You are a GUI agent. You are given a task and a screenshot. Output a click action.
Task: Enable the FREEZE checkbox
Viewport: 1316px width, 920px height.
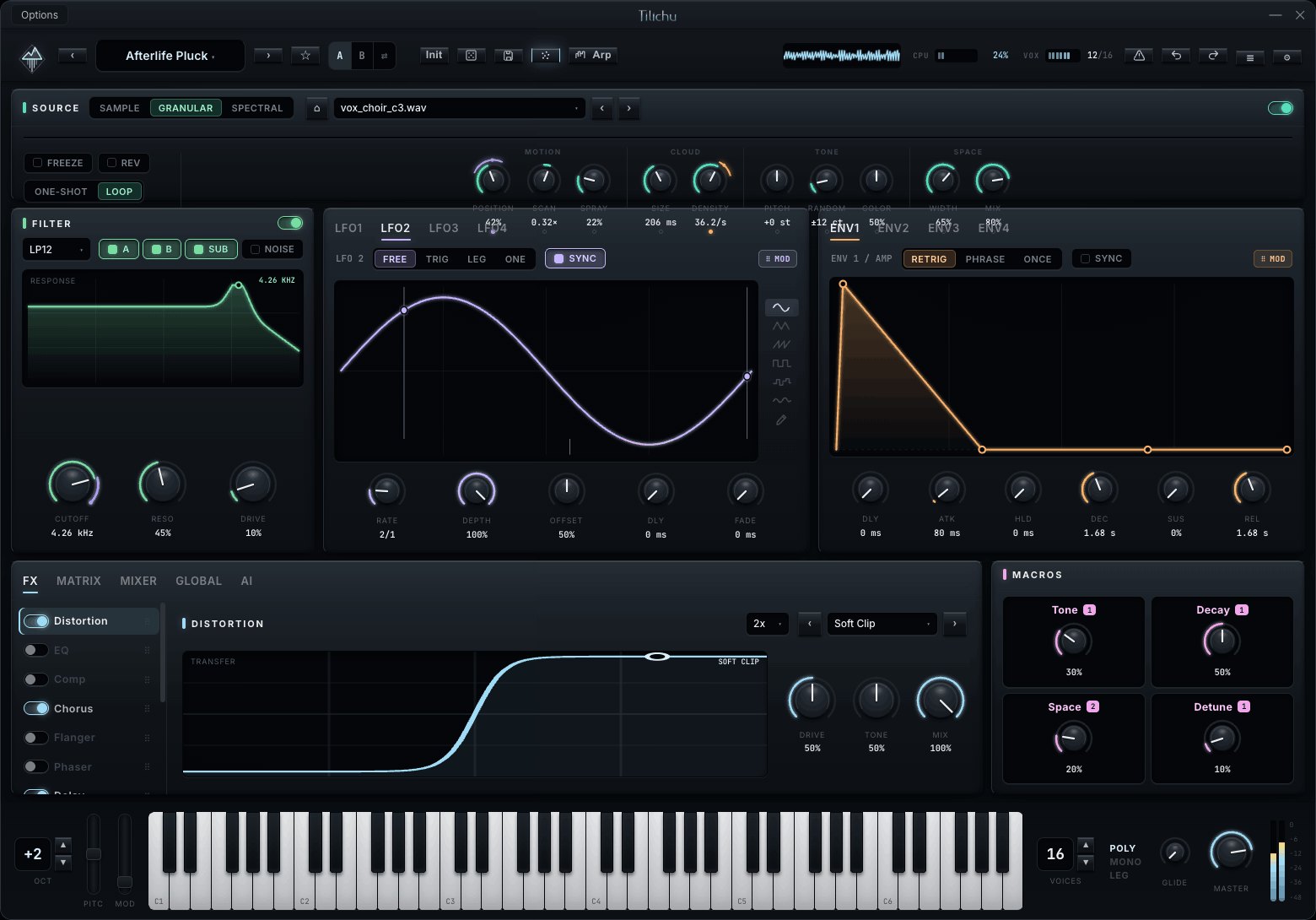(58, 163)
